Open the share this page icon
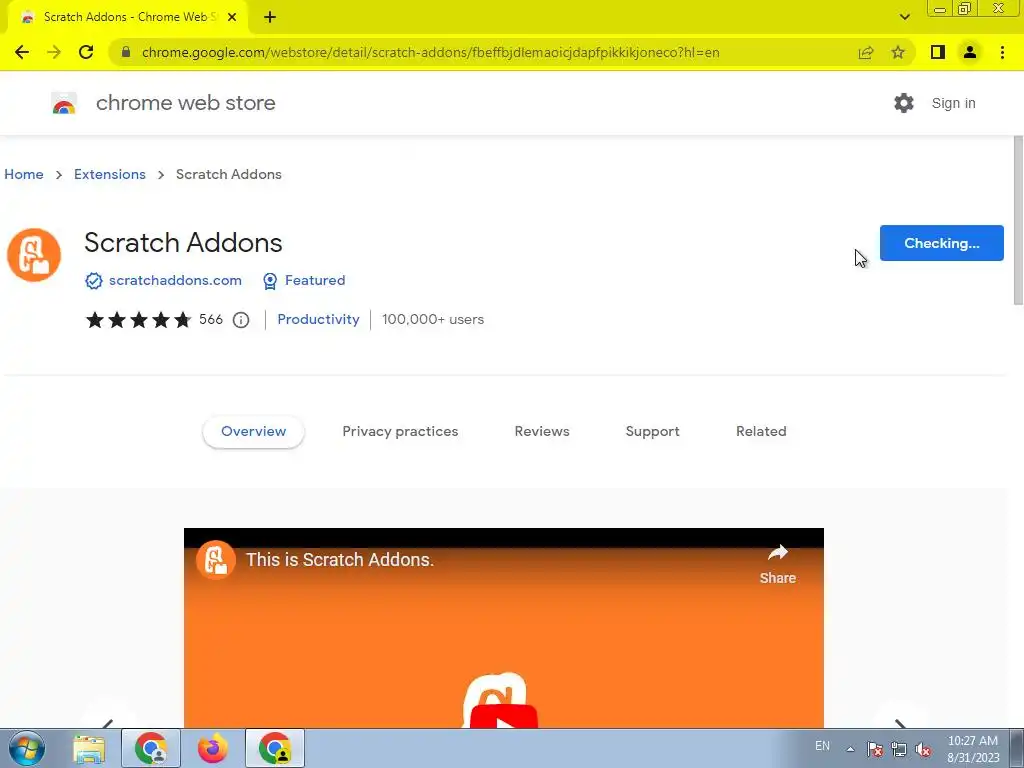 pyautogui.click(x=866, y=52)
